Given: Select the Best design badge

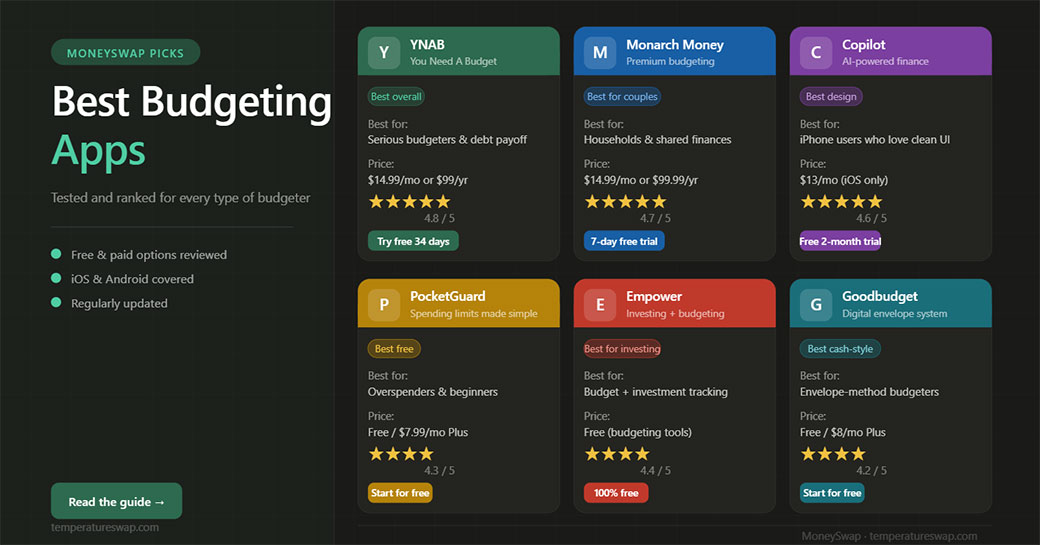Looking at the screenshot, I should coord(831,97).
